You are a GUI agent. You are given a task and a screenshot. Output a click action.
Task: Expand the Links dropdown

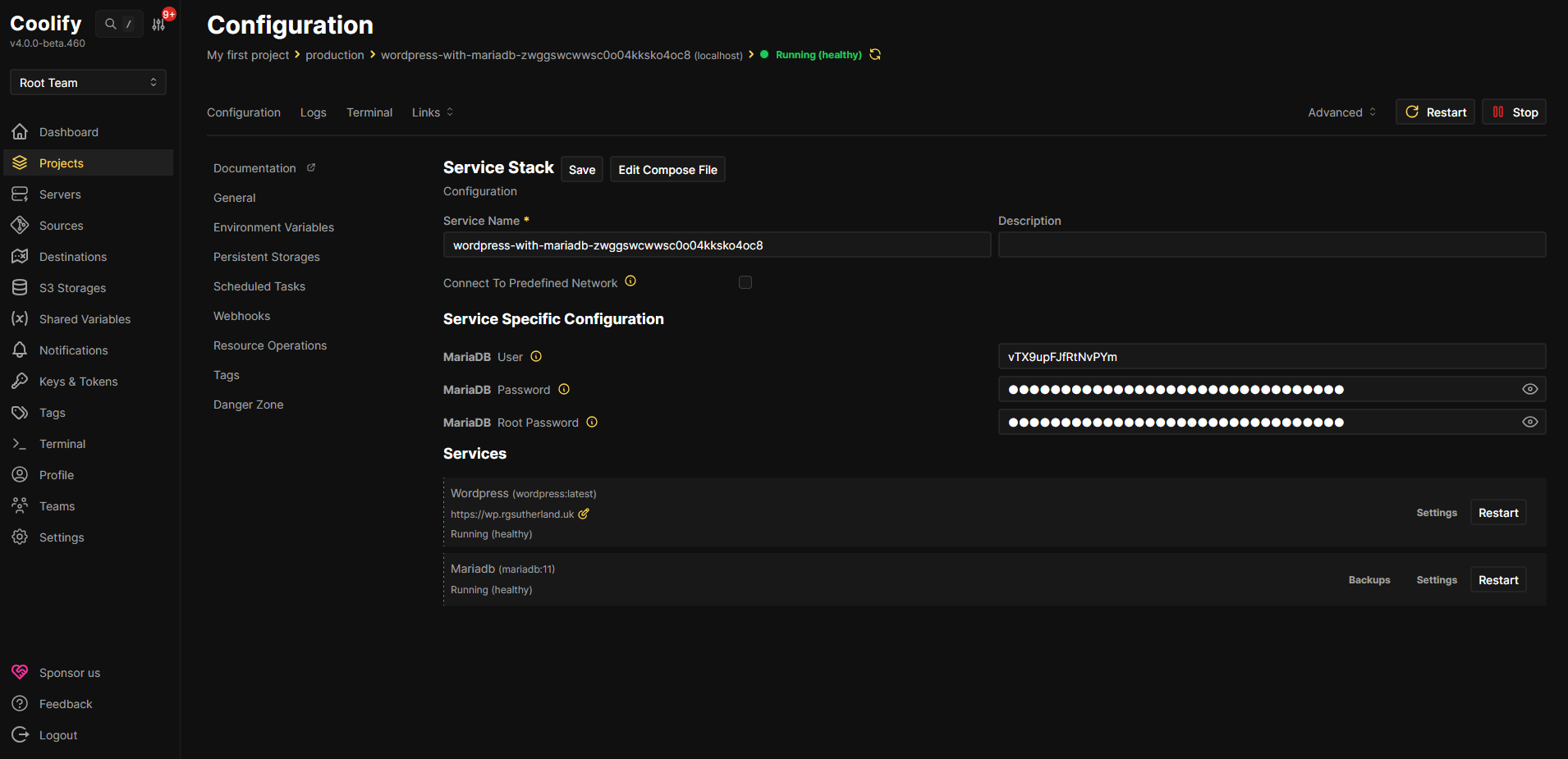tap(433, 112)
